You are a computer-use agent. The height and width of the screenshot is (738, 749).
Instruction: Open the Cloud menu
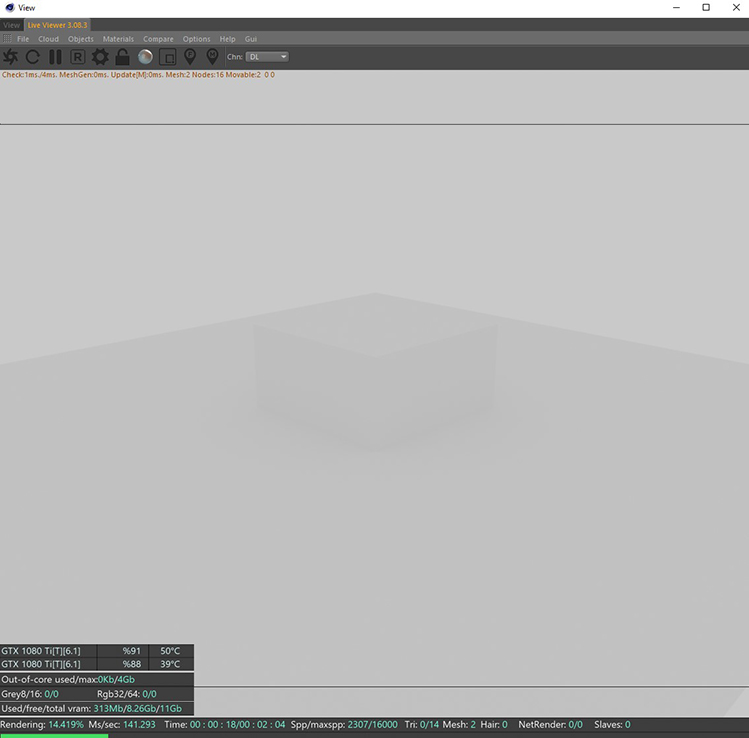click(48, 39)
